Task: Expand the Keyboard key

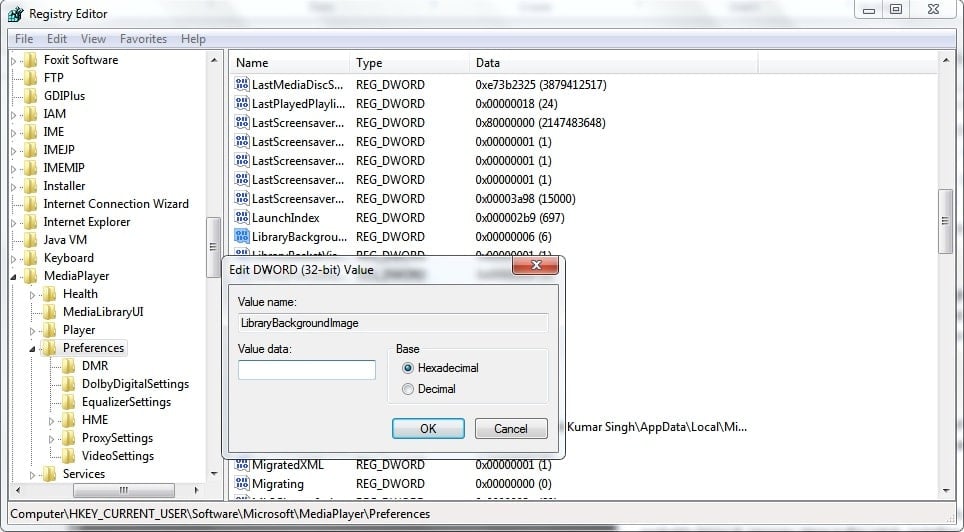Action: click(x=14, y=259)
